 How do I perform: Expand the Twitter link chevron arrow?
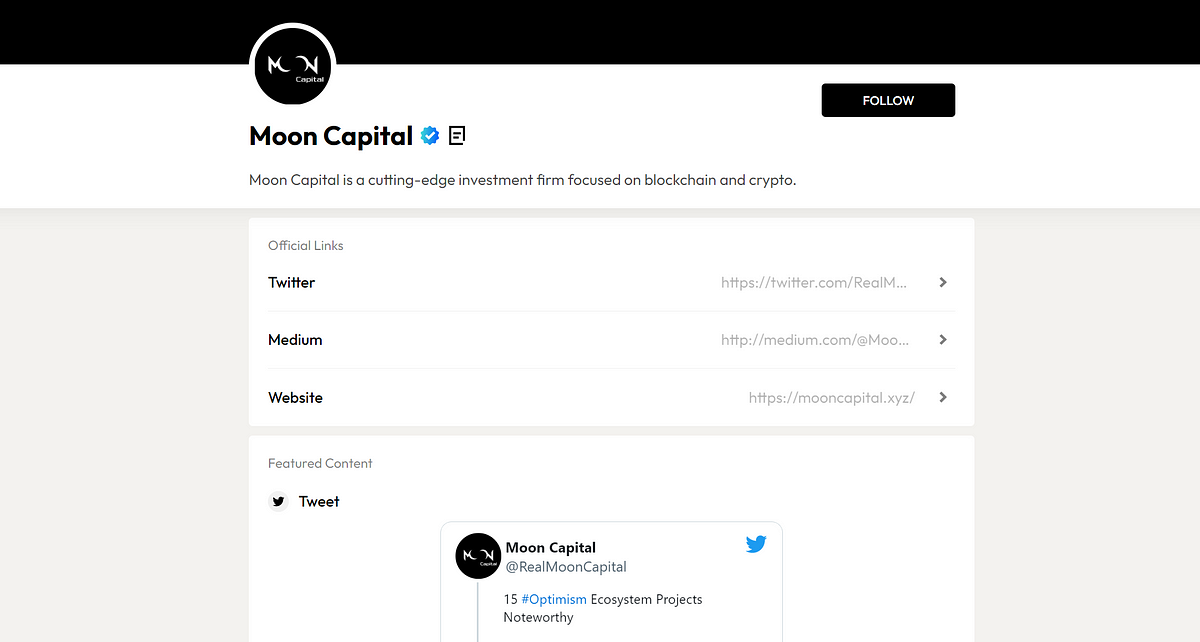click(x=943, y=283)
